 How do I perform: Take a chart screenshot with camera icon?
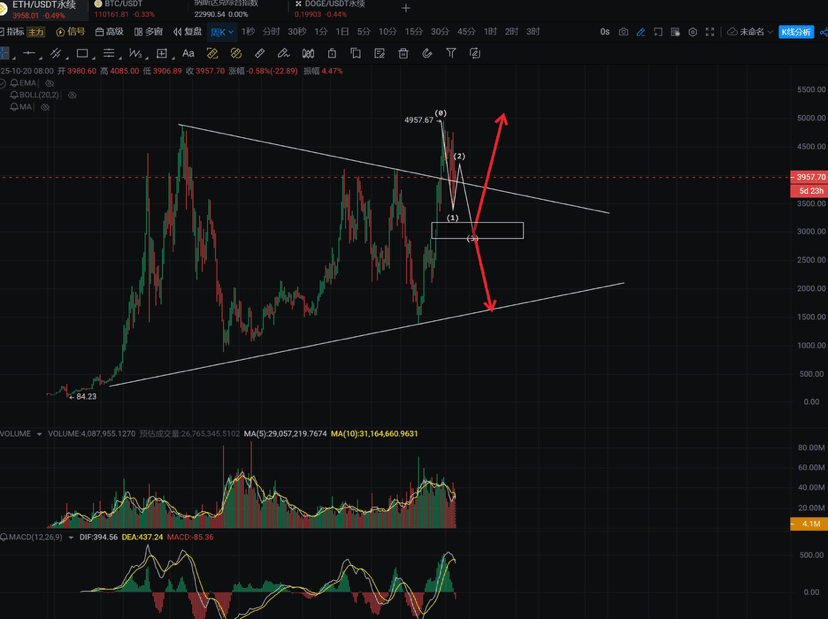tap(624, 32)
